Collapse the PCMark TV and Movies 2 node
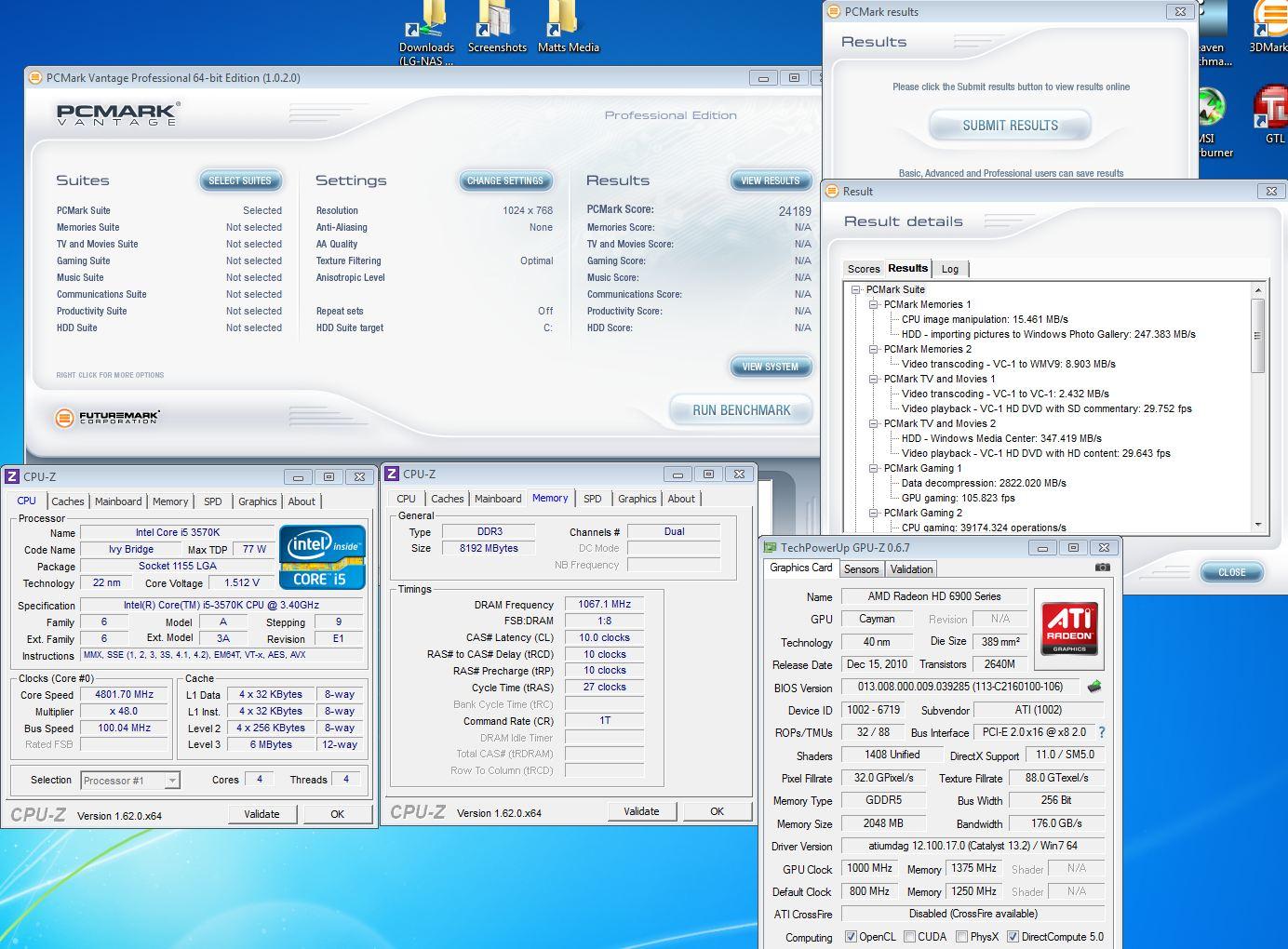The image size is (1288, 949). click(874, 423)
